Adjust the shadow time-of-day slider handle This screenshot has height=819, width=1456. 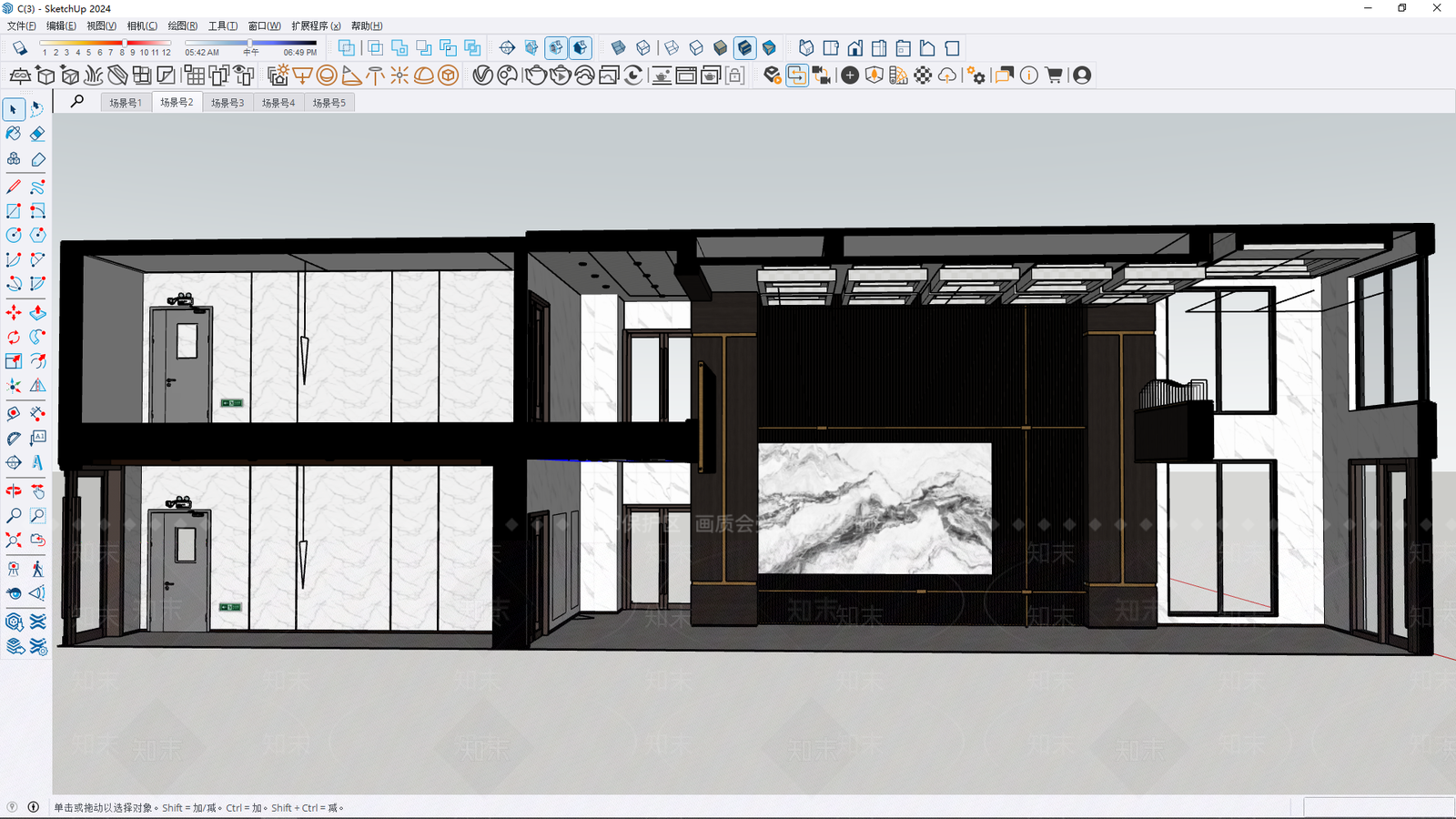pos(249,43)
